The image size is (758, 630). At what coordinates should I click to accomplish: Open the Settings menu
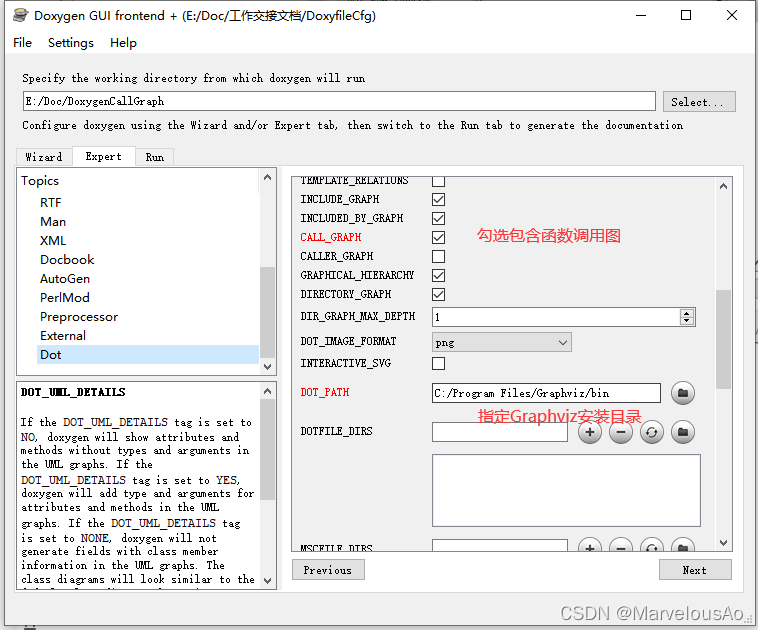pos(71,43)
